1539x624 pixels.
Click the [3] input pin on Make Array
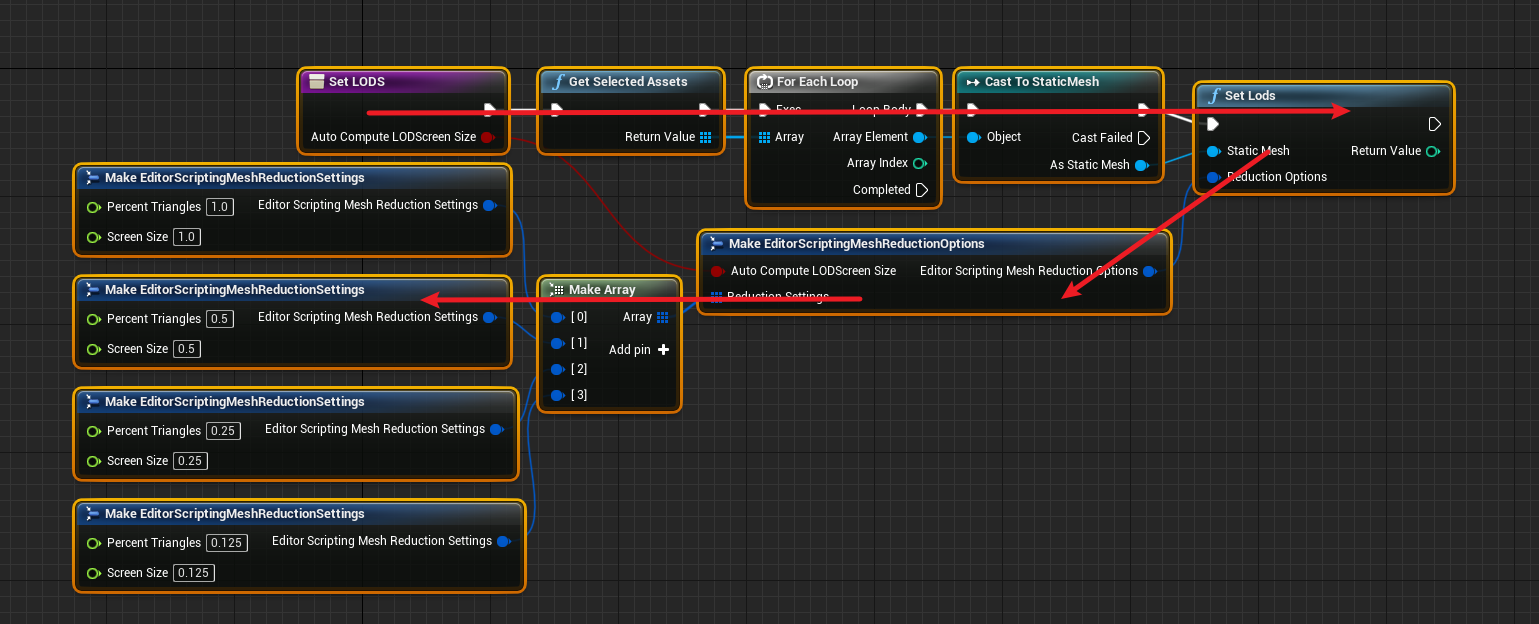pos(558,395)
